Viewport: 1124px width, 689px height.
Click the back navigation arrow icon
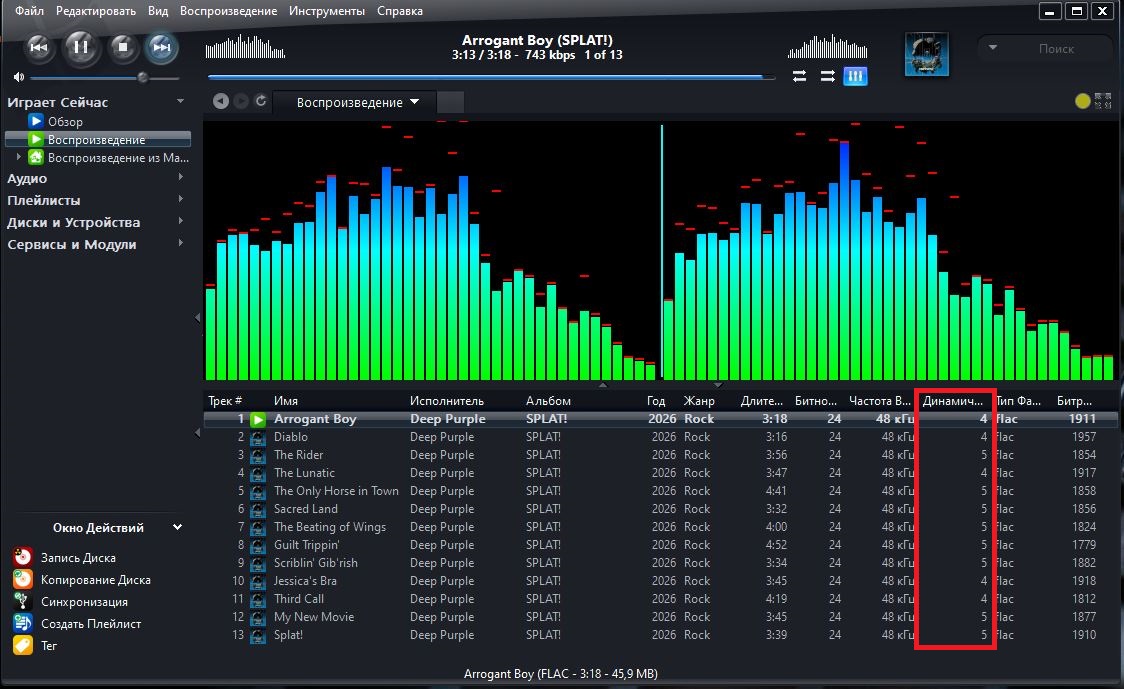coord(221,101)
